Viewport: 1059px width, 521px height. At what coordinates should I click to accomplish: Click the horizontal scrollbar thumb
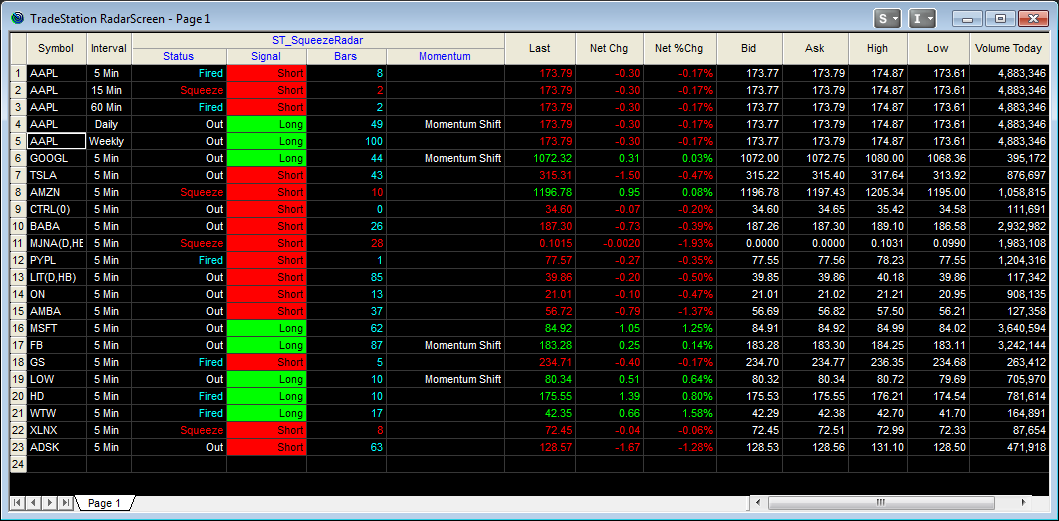(879, 503)
